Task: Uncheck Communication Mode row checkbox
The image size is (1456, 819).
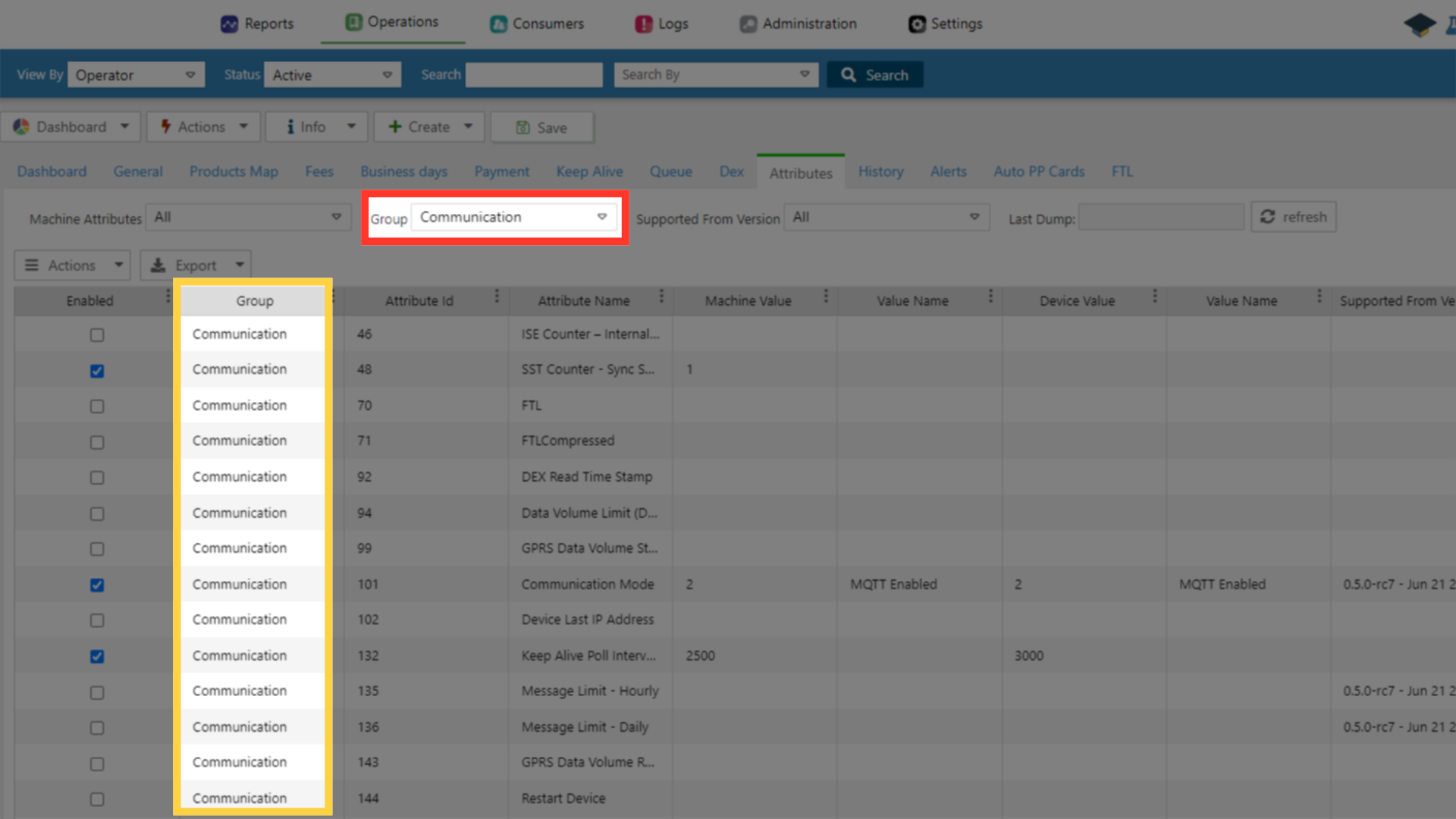Action: [97, 585]
